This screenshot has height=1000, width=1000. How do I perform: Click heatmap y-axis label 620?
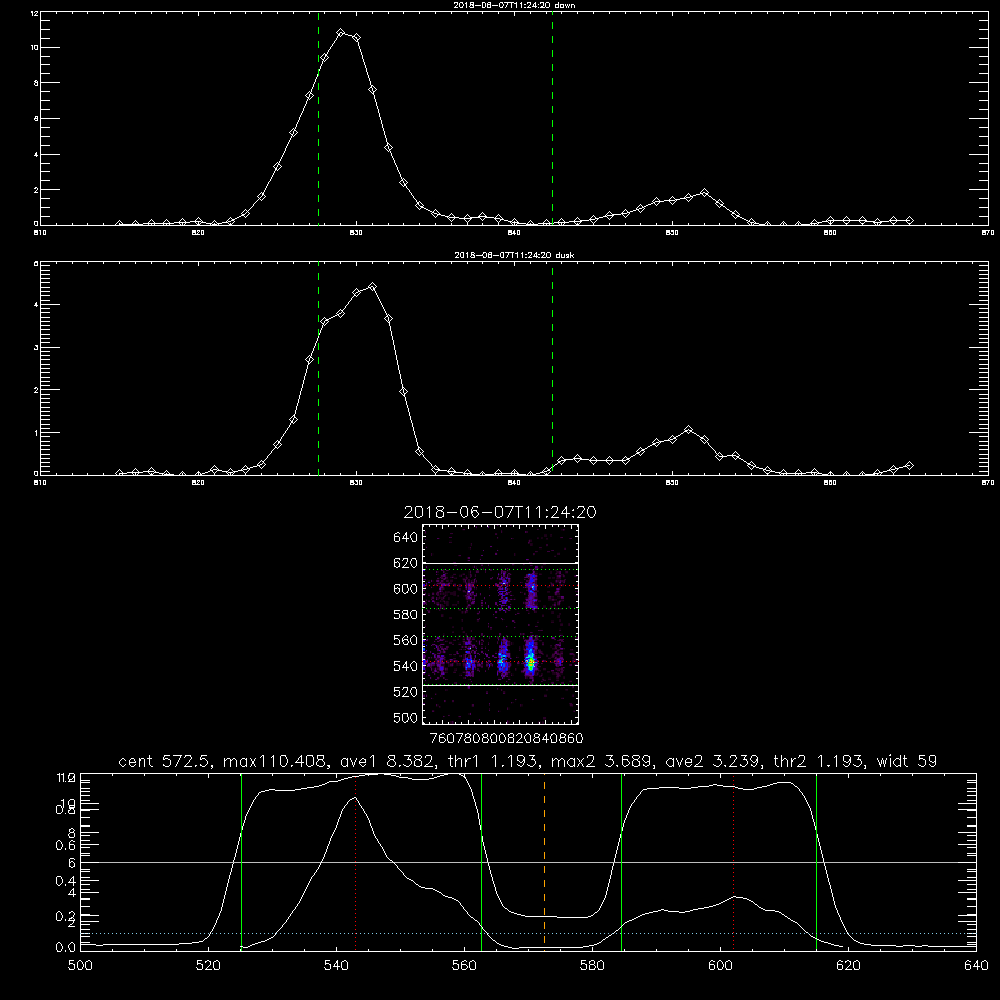tap(405, 563)
